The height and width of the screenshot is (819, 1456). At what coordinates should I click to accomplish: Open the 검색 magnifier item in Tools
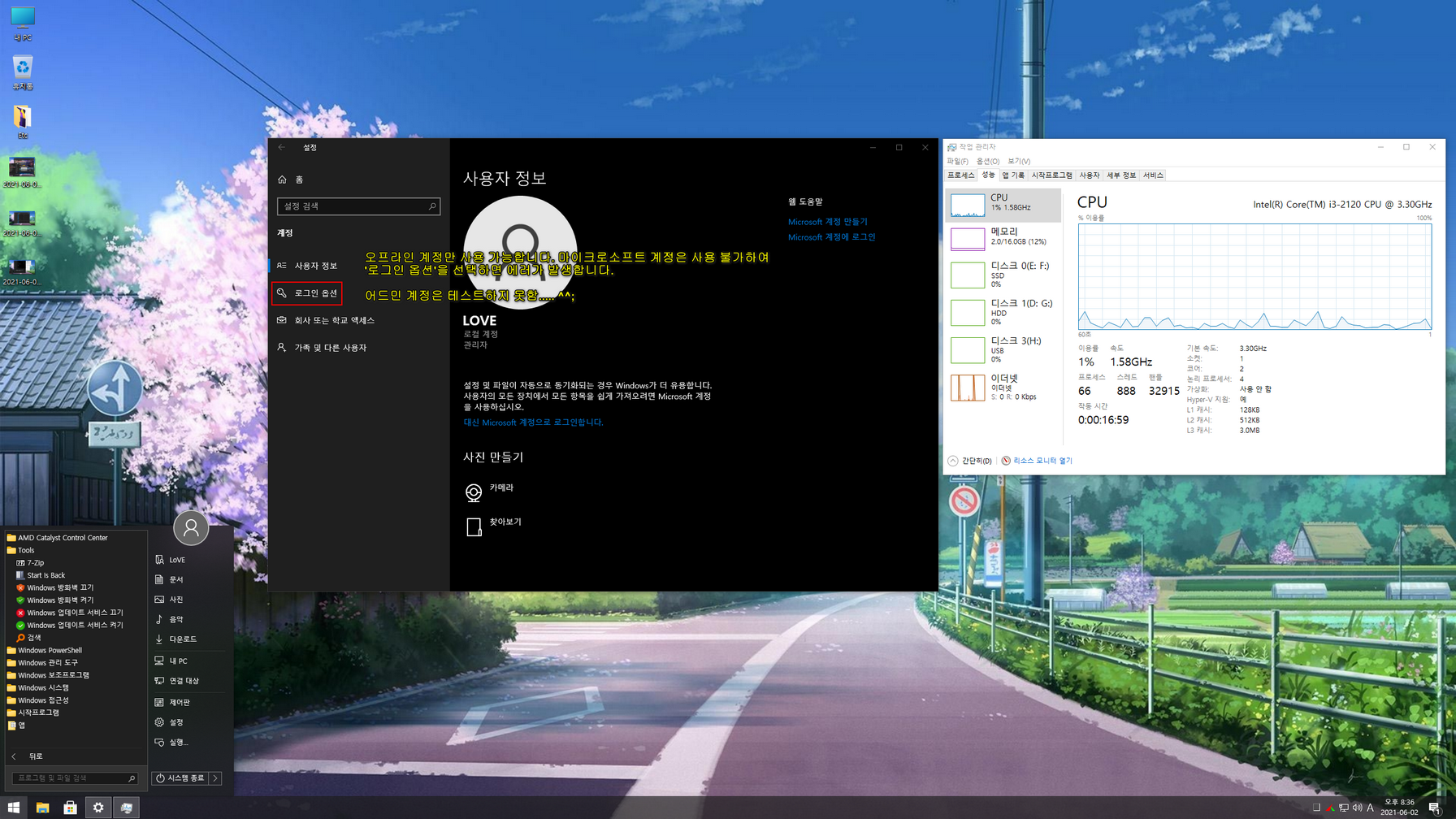click(28, 638)
